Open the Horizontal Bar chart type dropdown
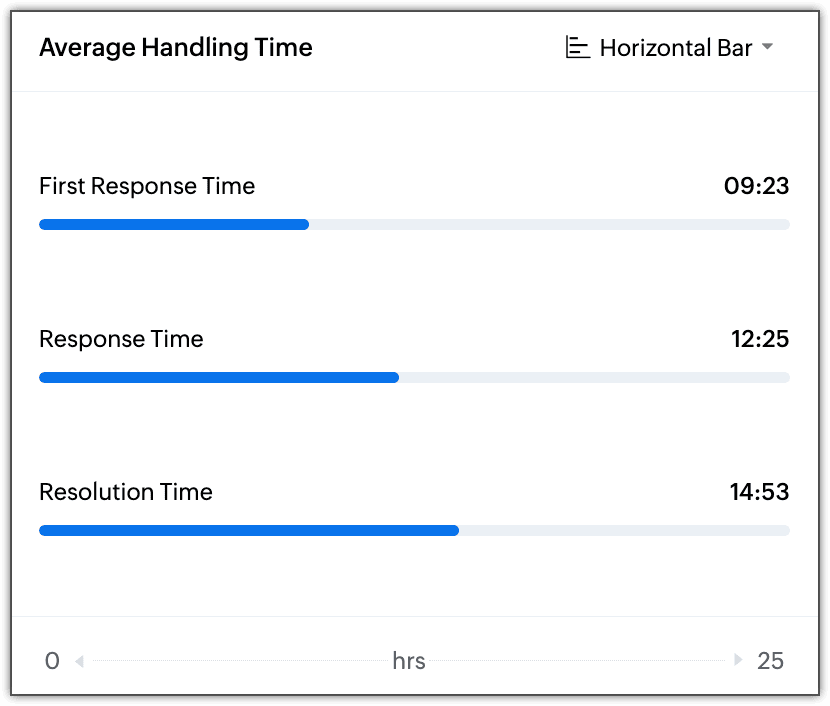Viewport: 830px width, 706px height. pyautogui.click(x=670, y=48)
